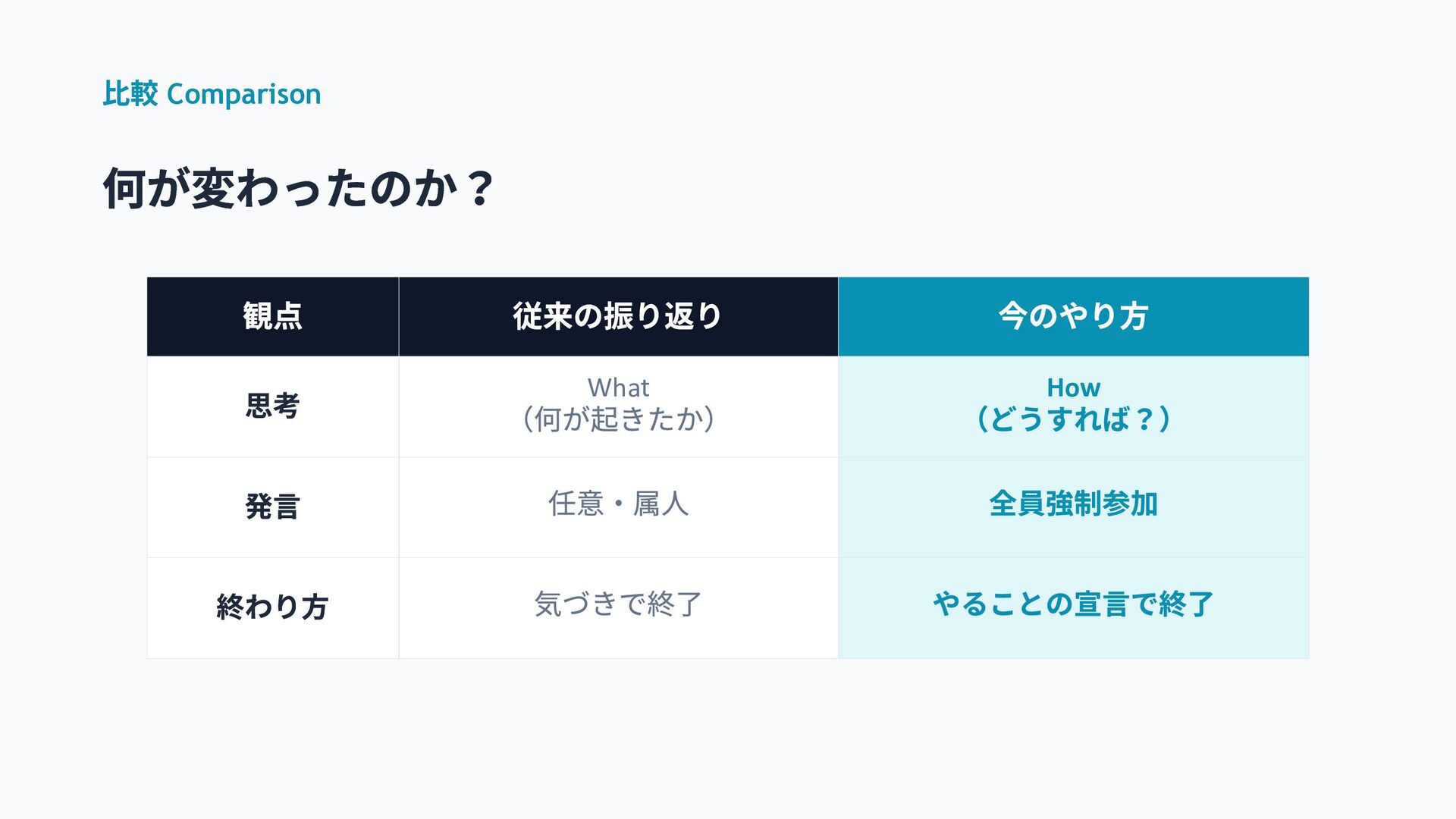Click the 気づきで終了 cell text
The image size is (1456, 819).
tap(618, 604)
